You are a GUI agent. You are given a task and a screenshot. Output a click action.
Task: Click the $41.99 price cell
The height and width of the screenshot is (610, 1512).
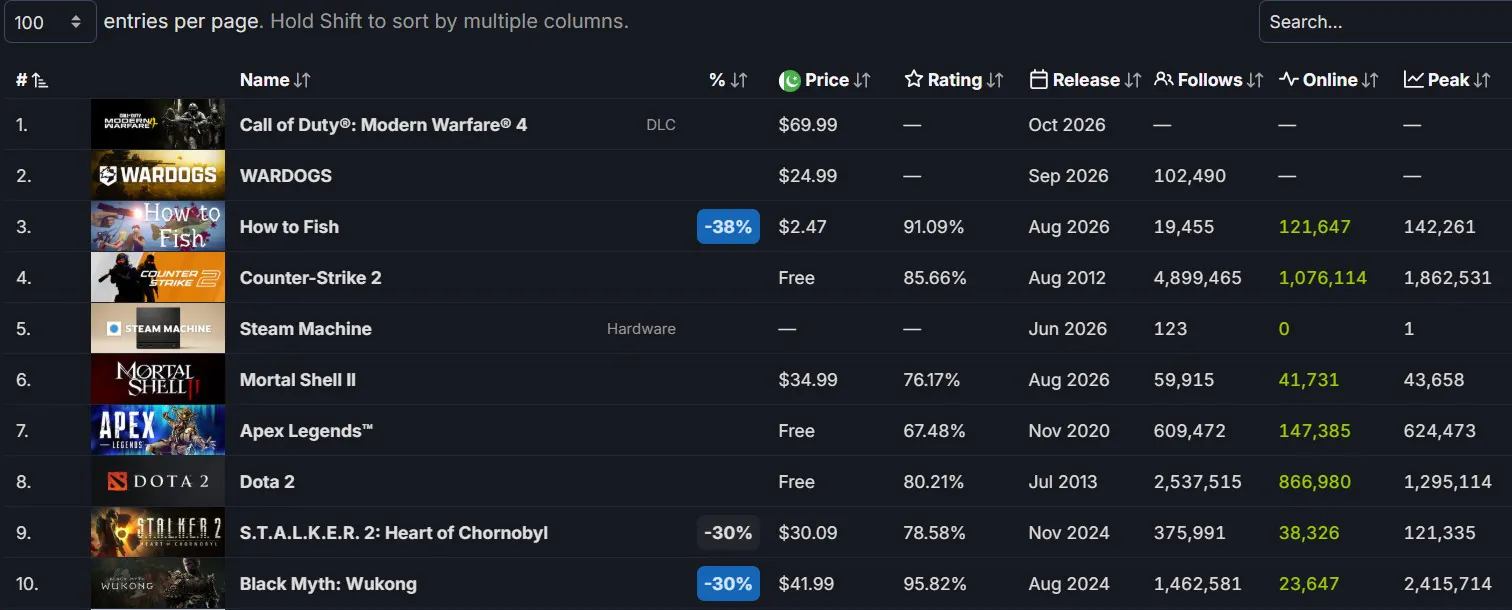point(808,583)
